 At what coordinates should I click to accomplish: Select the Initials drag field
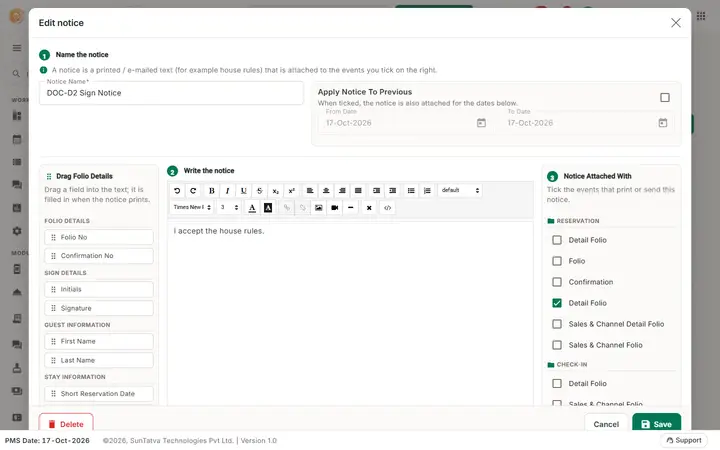(x=99, y=289)
